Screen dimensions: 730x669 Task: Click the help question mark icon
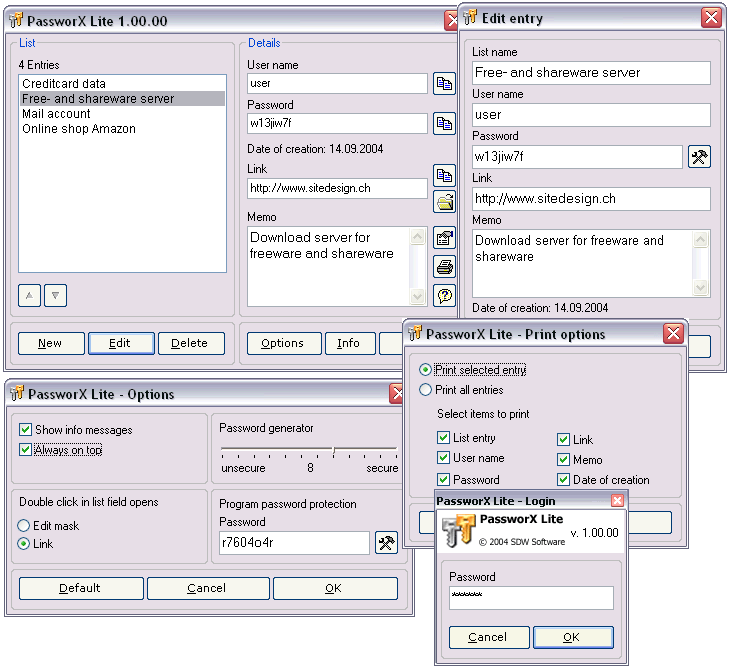coord(444,295)
